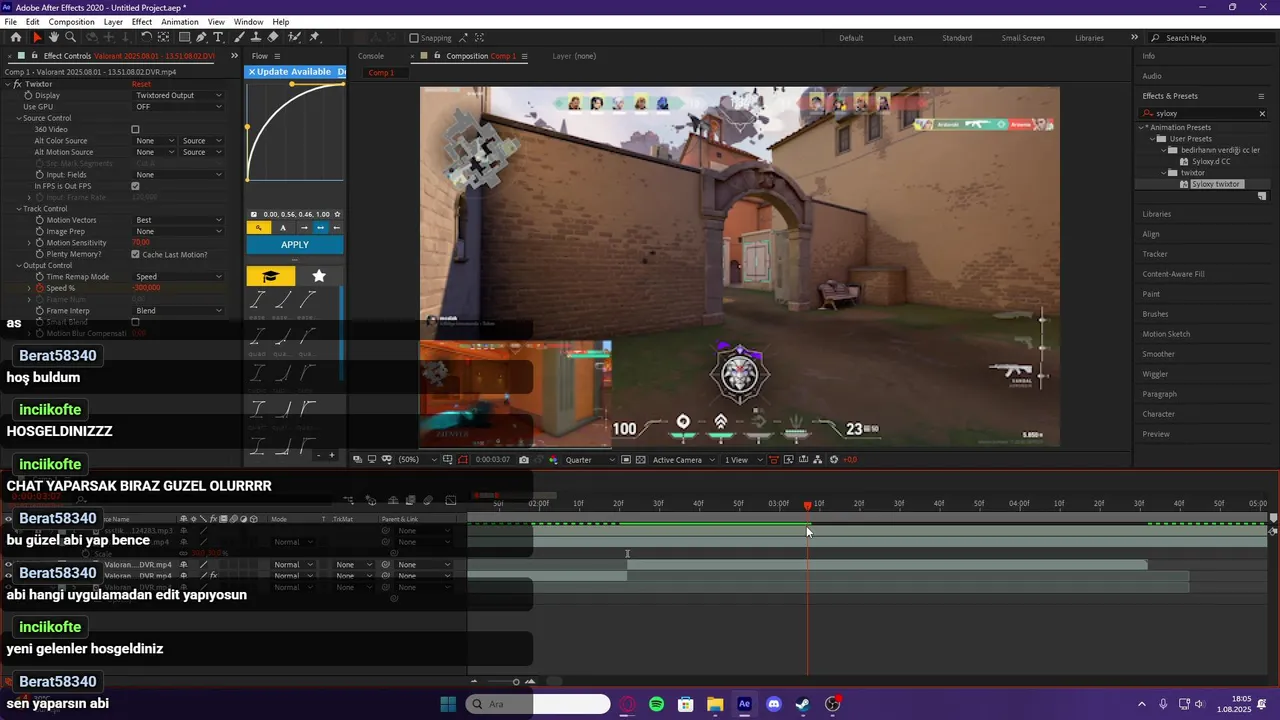Select the Hand tool
The image size is (1280, 720).
pos(54,37)
